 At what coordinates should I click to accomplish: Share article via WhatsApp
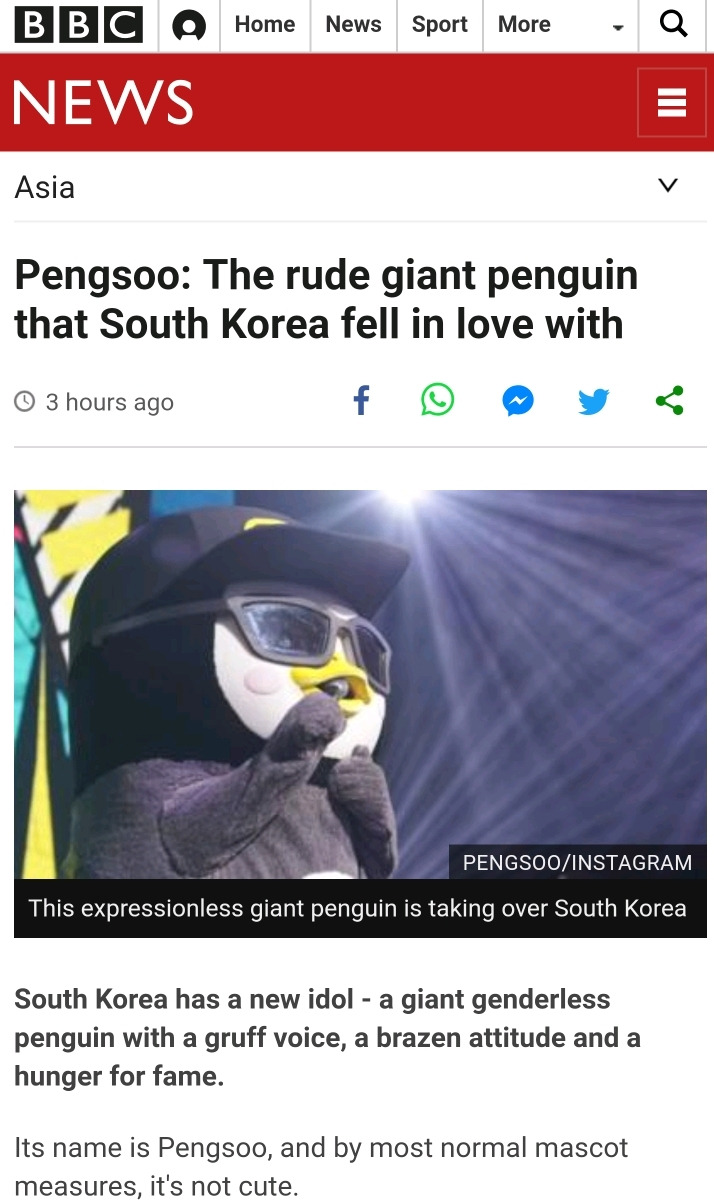(437, 401)
